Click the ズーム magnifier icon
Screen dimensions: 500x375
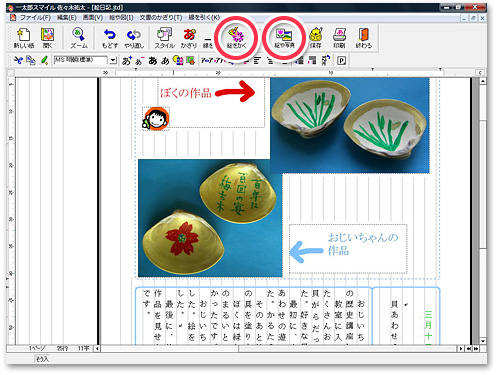click(x=79, y=38)
